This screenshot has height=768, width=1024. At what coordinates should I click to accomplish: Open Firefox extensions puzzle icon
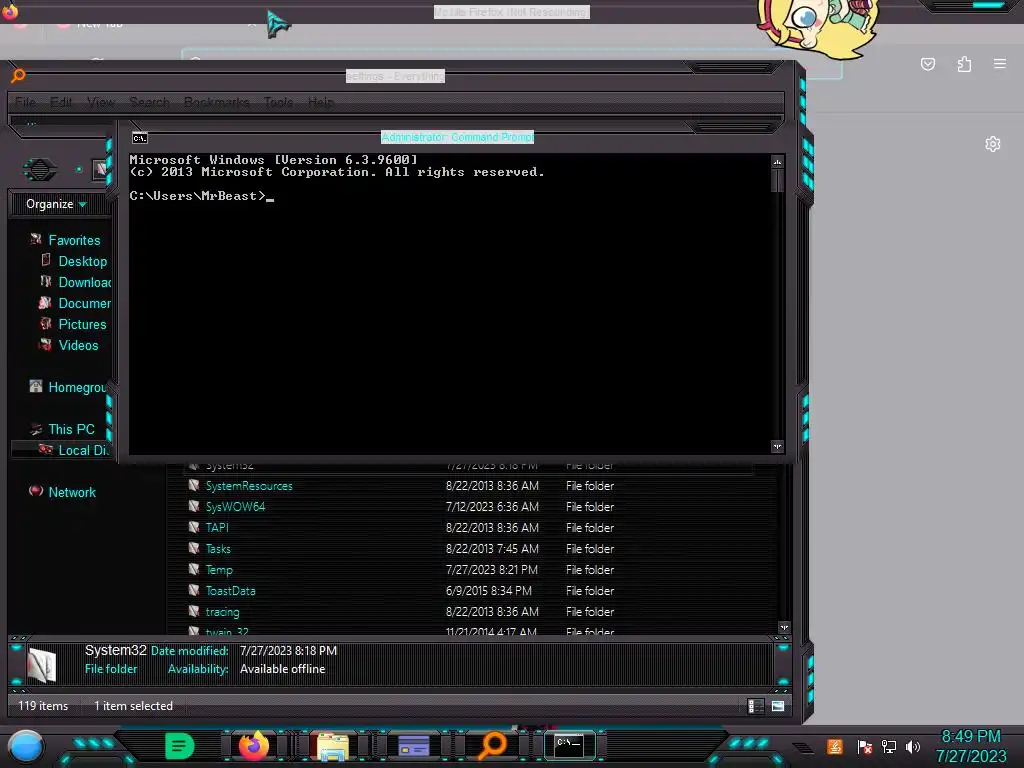[x=965, y=64]
